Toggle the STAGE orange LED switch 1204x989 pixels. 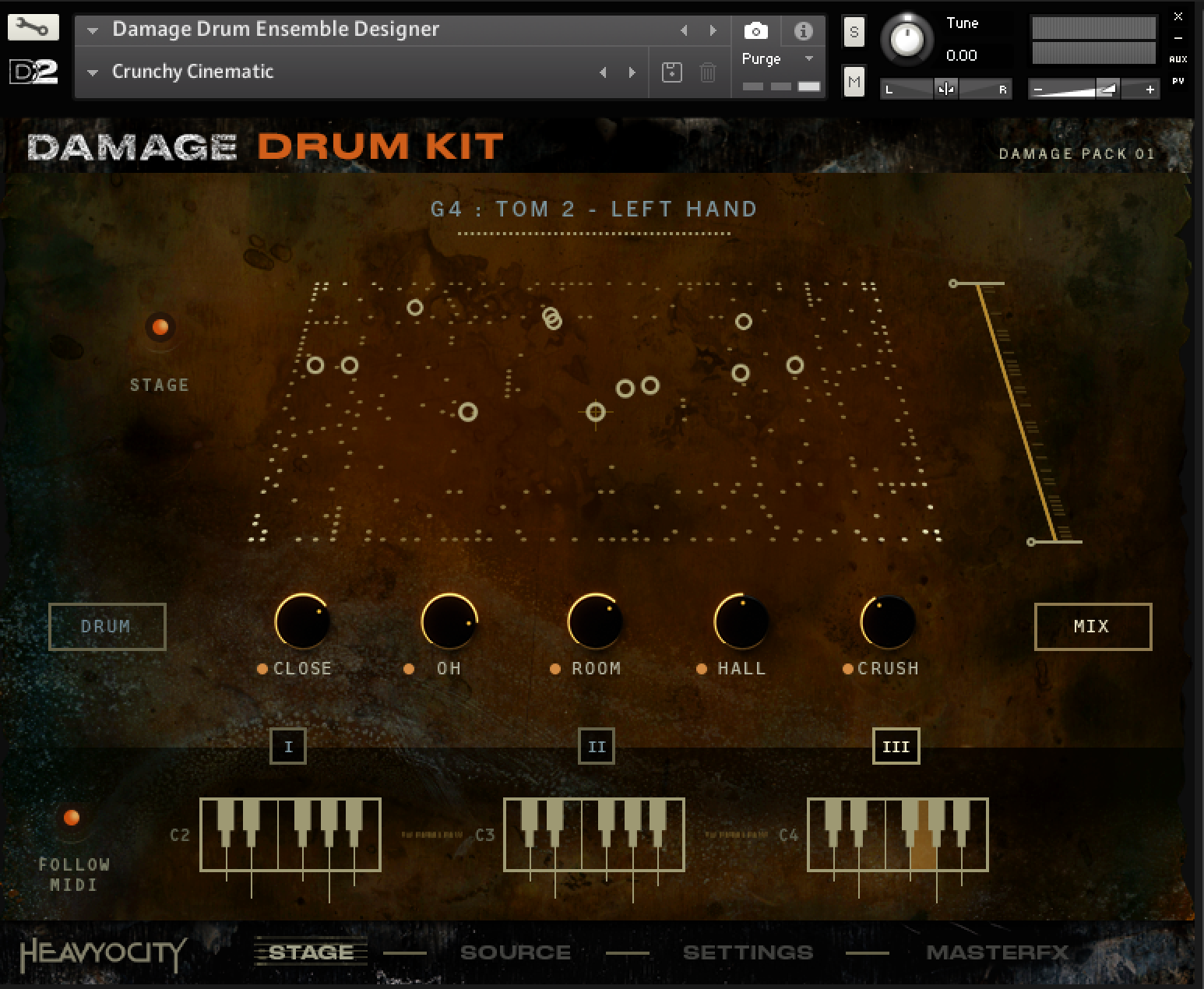tap(160, 327)
